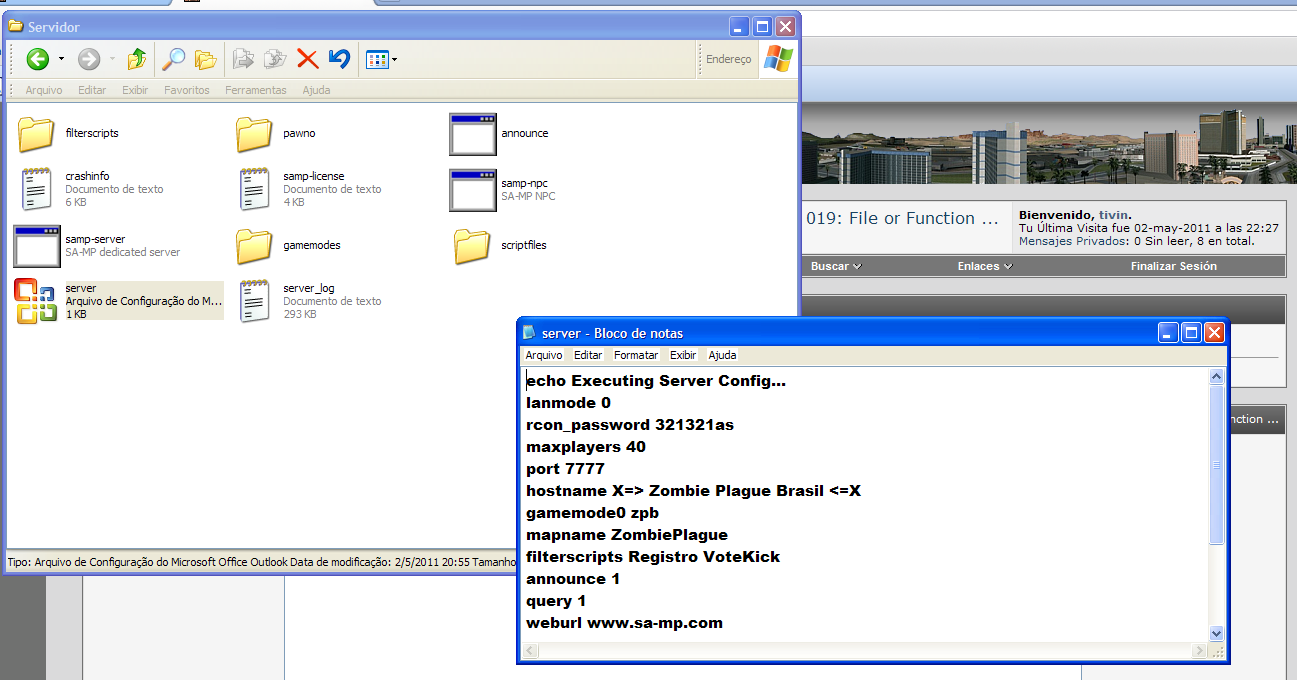Screen dimensions: 1297x680
Task: Open Arquivo menu in Notepad
Action: tap(544, 355)
